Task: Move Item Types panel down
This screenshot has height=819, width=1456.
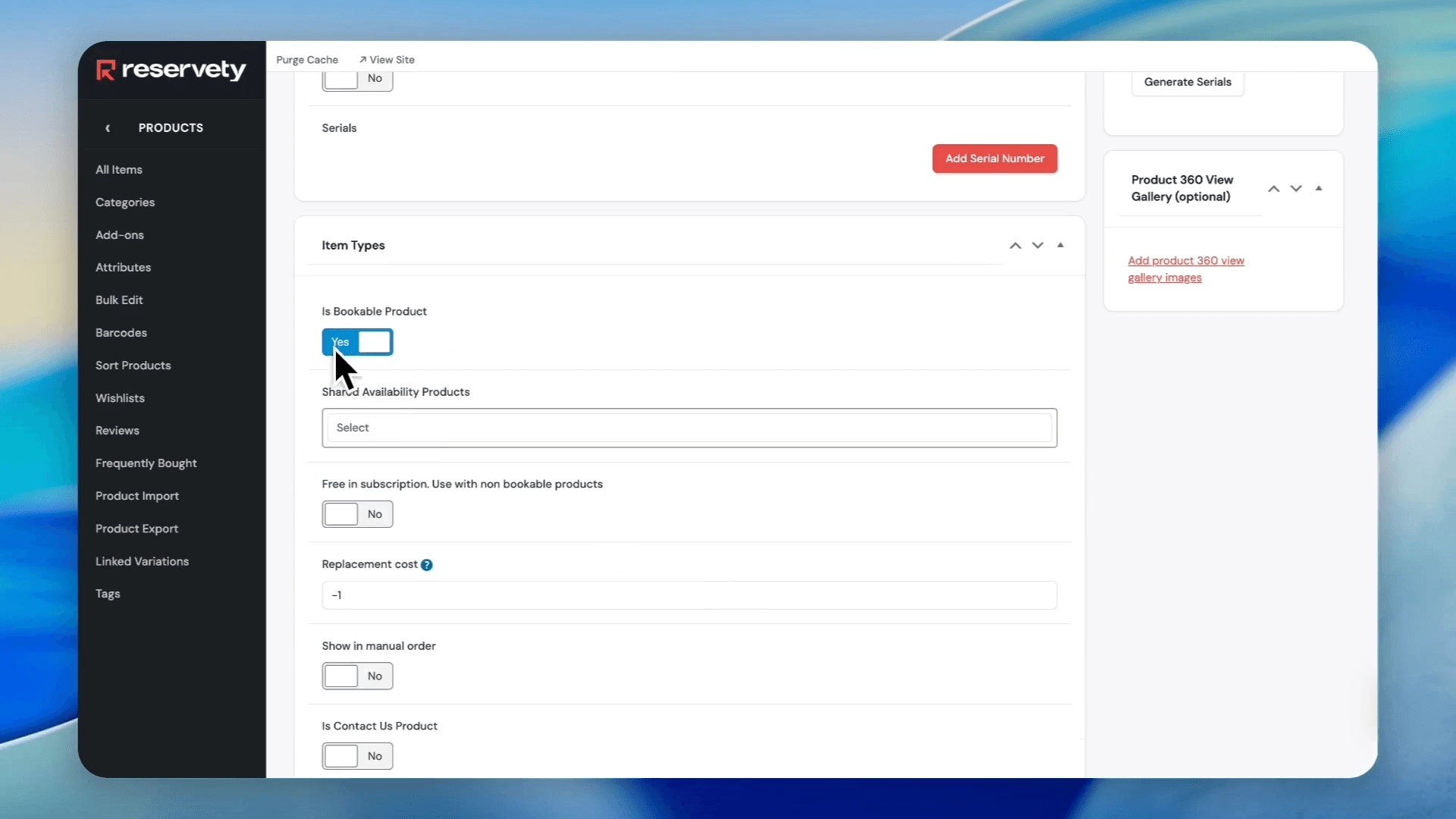Action: coord(1038,246)
